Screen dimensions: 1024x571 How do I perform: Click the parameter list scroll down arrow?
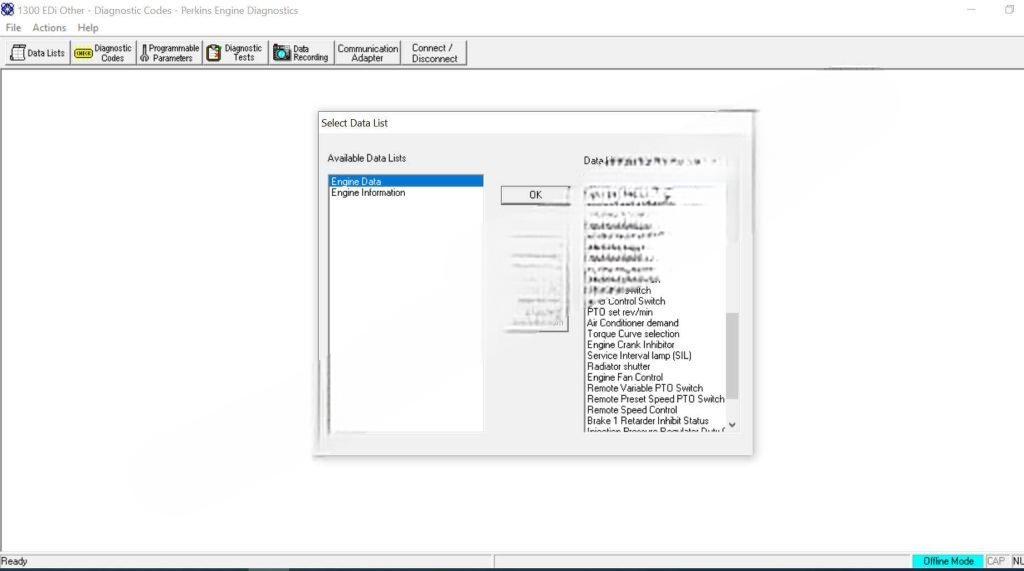coord(732,424)
